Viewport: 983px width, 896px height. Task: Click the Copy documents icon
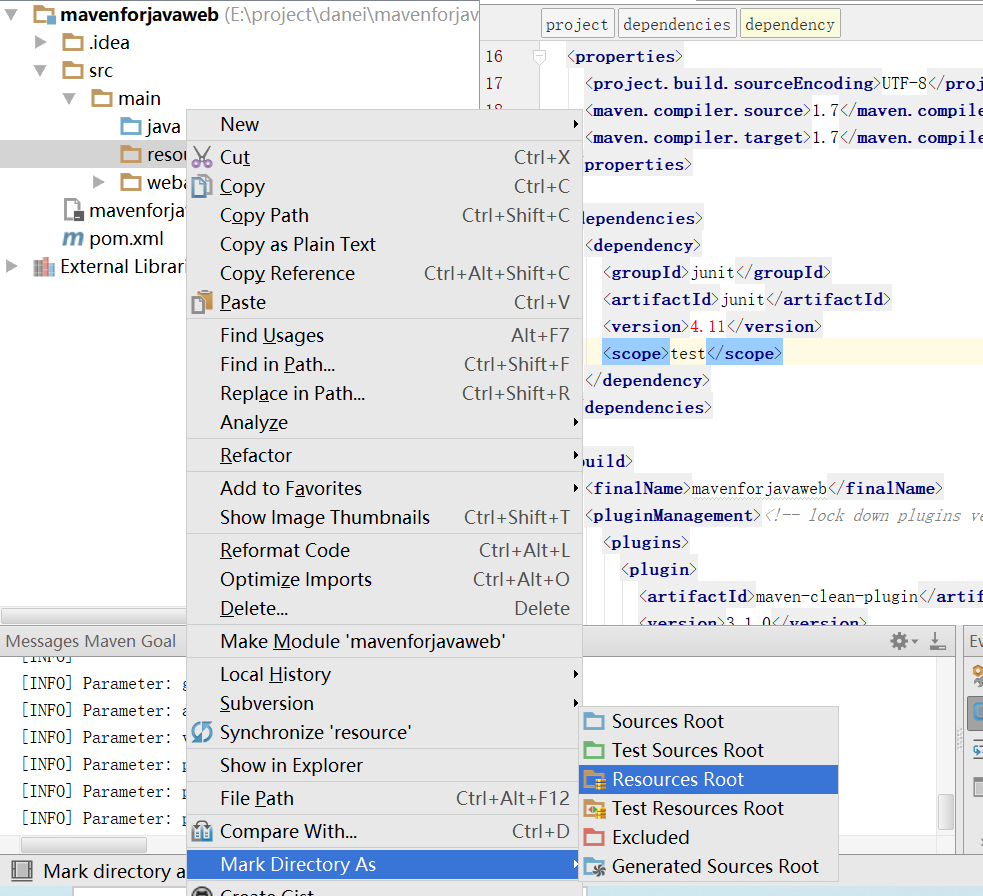pos(202,186)
